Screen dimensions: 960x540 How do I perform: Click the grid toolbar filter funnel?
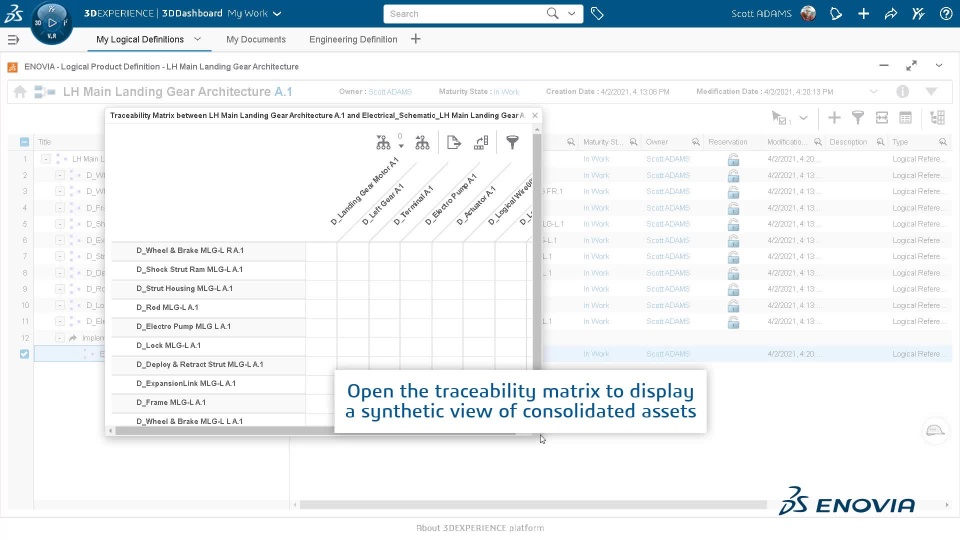pyautogui.click(x=858, y=118)
